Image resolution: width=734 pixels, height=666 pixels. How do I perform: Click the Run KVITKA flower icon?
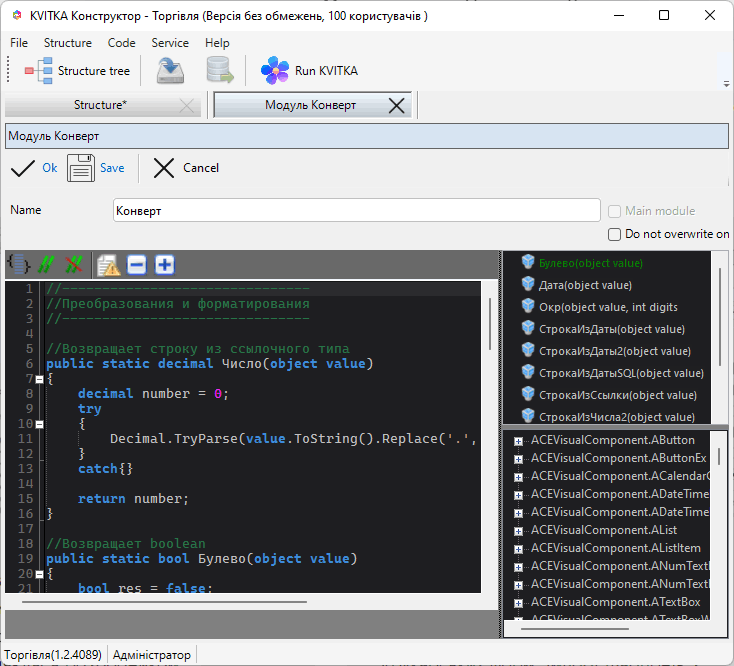(x=275, y=71)
